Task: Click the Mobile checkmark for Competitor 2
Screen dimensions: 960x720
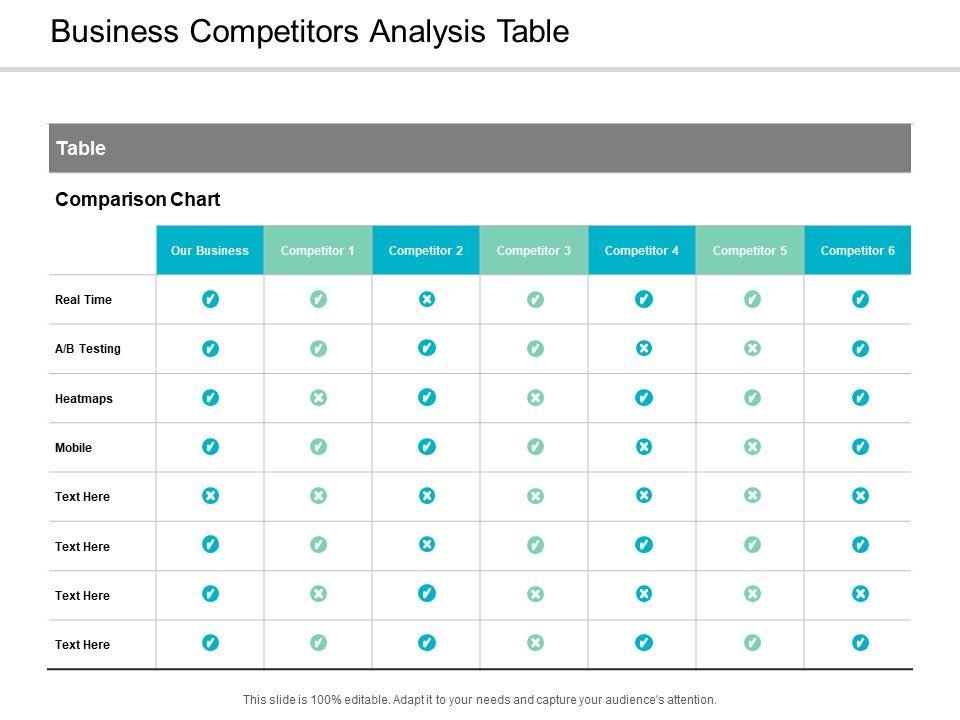Action: coord(427,447)
